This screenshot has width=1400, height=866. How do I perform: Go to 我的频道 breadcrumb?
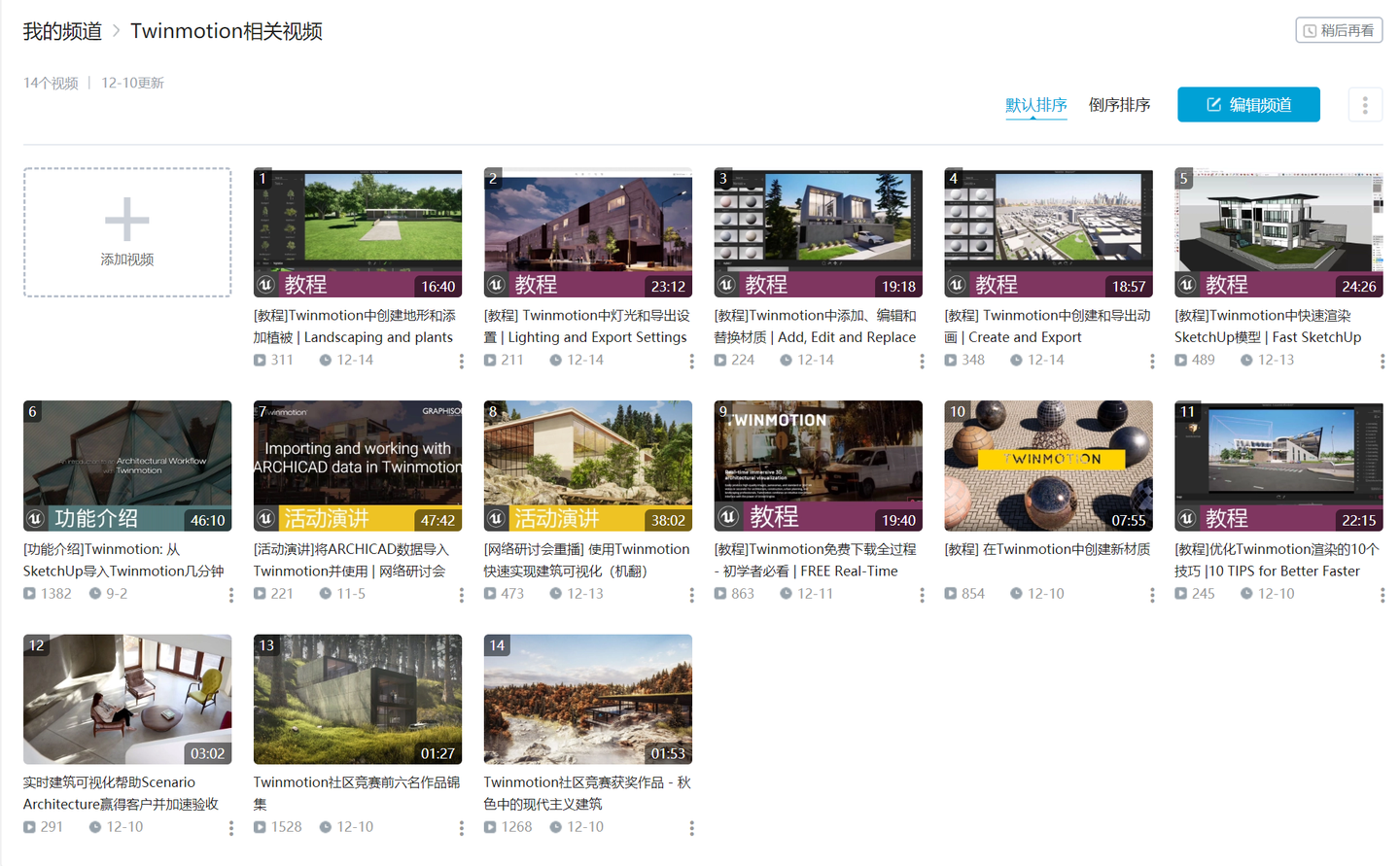(x=62, y=31)
